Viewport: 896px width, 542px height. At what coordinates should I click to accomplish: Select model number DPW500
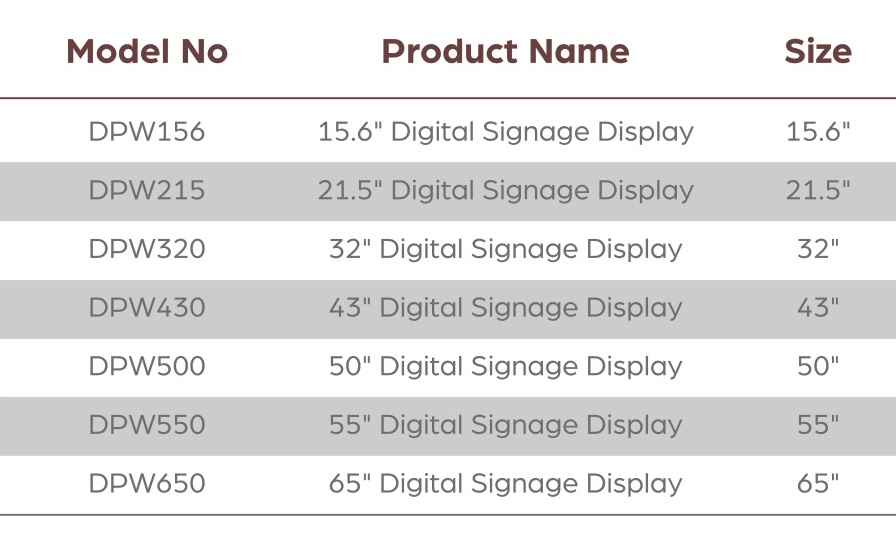pos(147,367)
